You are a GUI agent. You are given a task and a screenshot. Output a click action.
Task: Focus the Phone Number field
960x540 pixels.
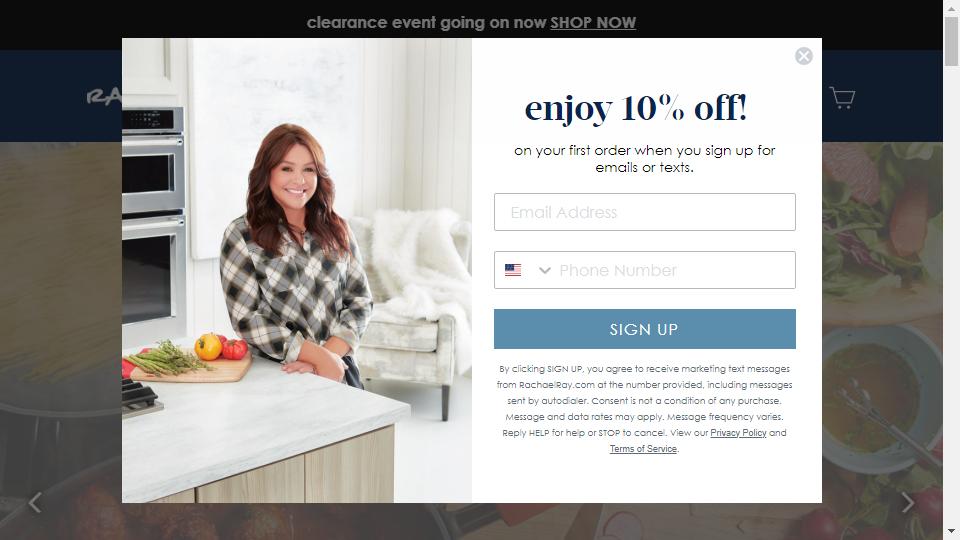[676, 270]
